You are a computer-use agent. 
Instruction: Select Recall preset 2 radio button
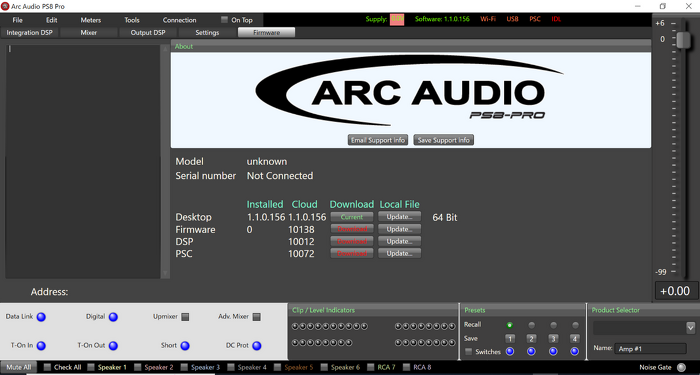531,325
